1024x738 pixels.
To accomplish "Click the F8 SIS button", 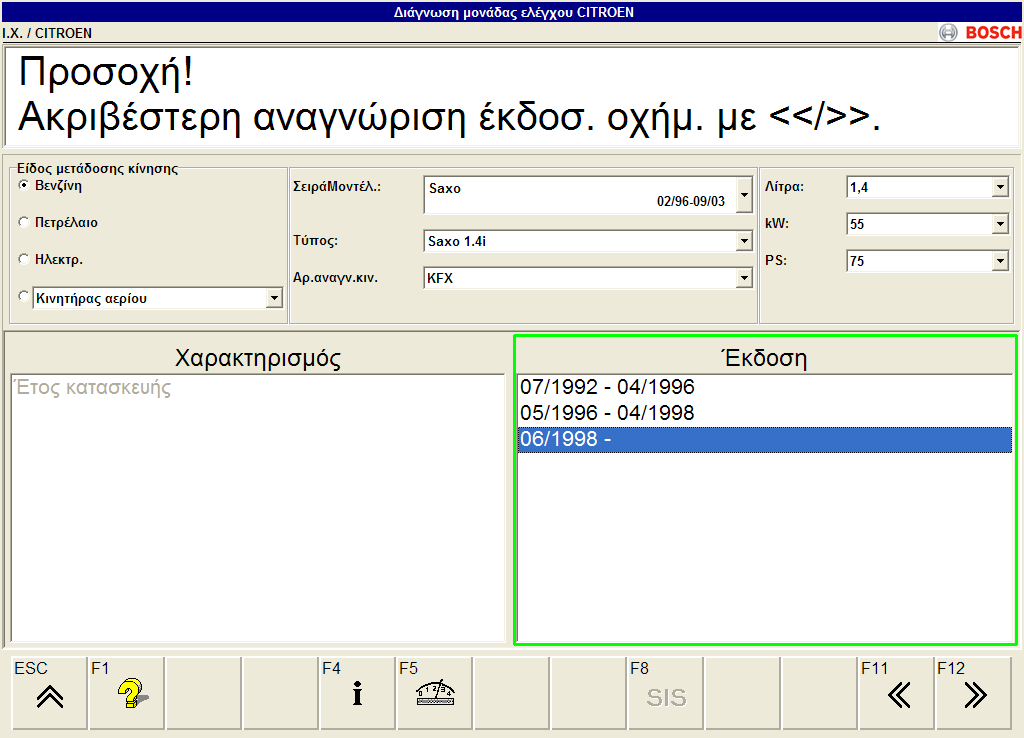I will click(x=665, y=693).
